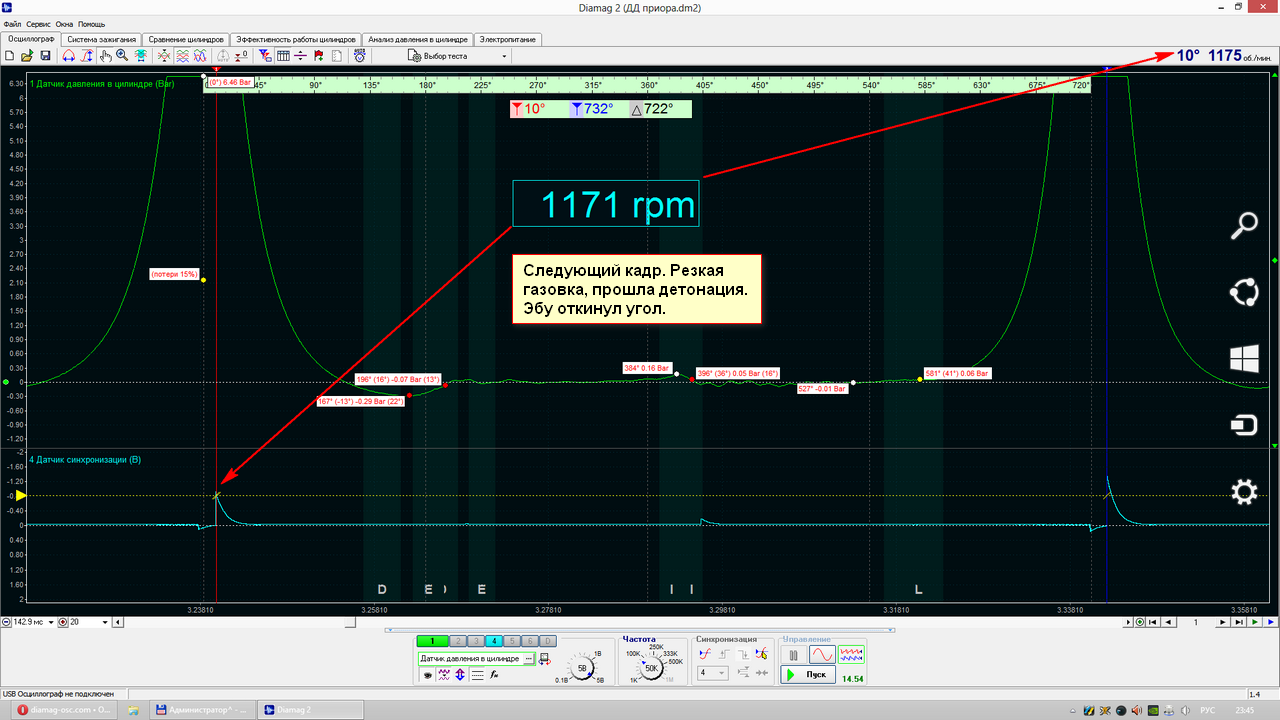Click the sensor swap icon beside the channel name
This screenshot has width=1280, height=720.
pos(544,659)
